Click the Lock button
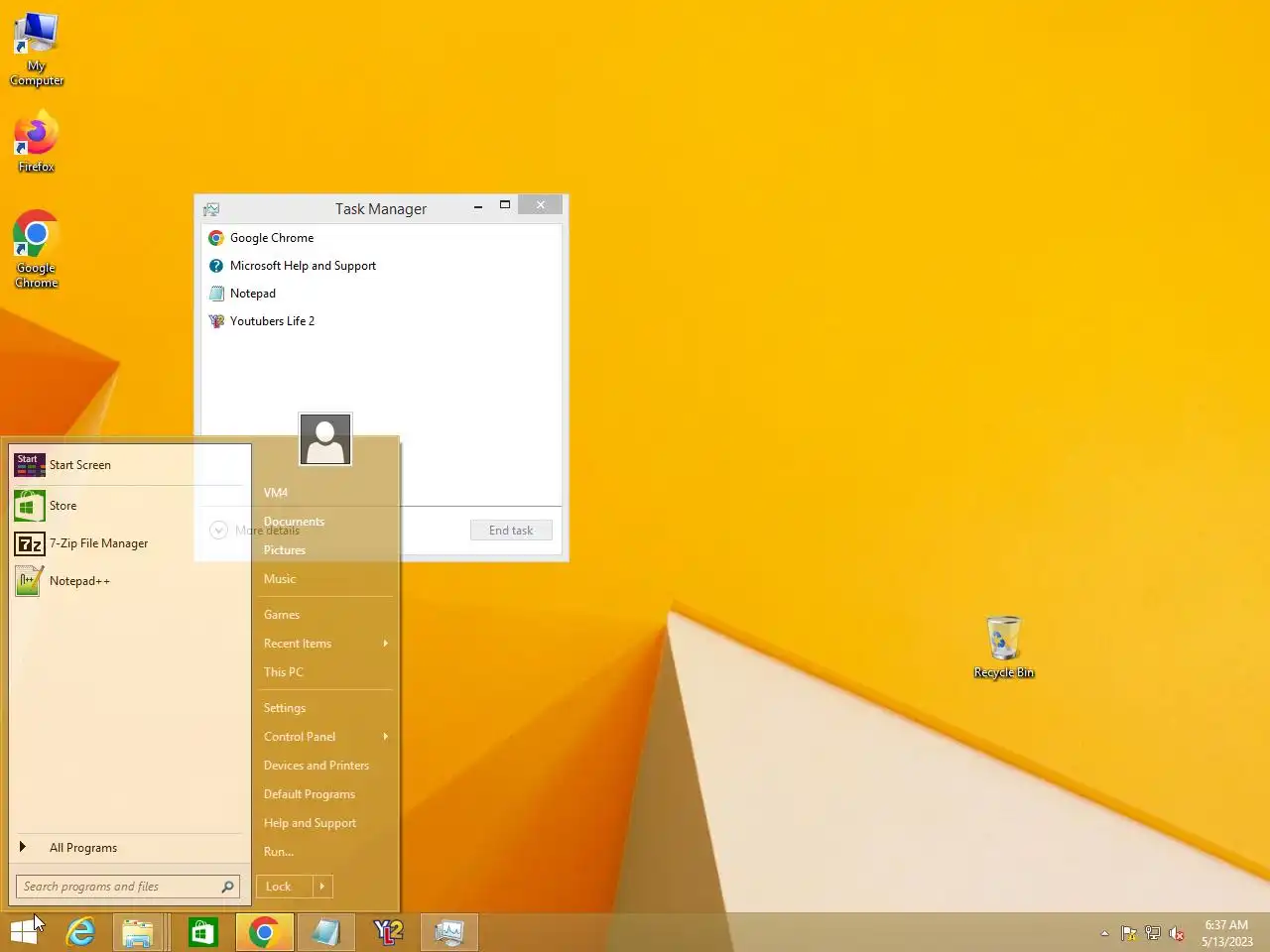This screenshot has width=1270, height=952. pos(285,887)
